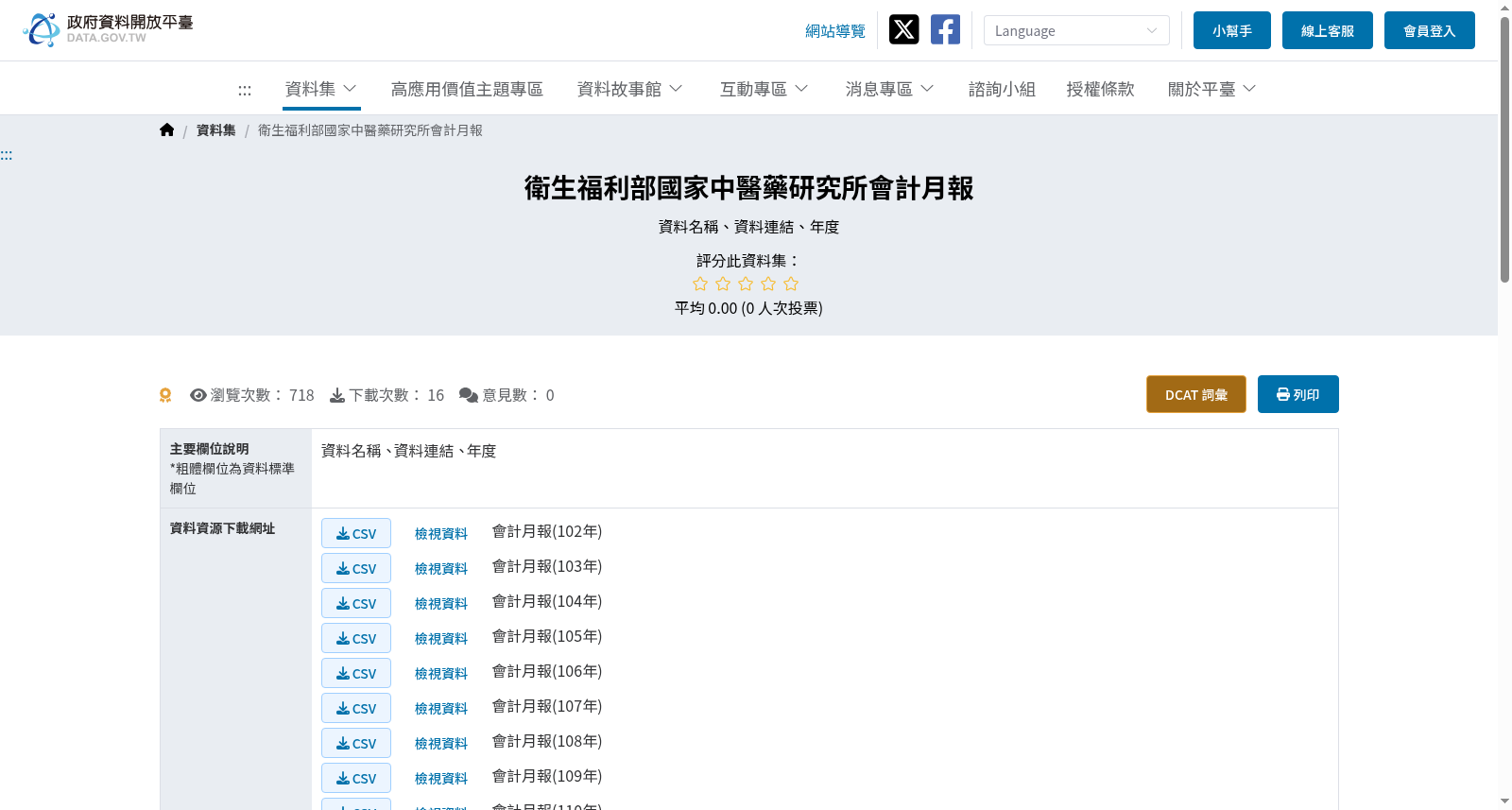
Task: Download CSV for 會計月報(102年)
Action: (356, 533)
